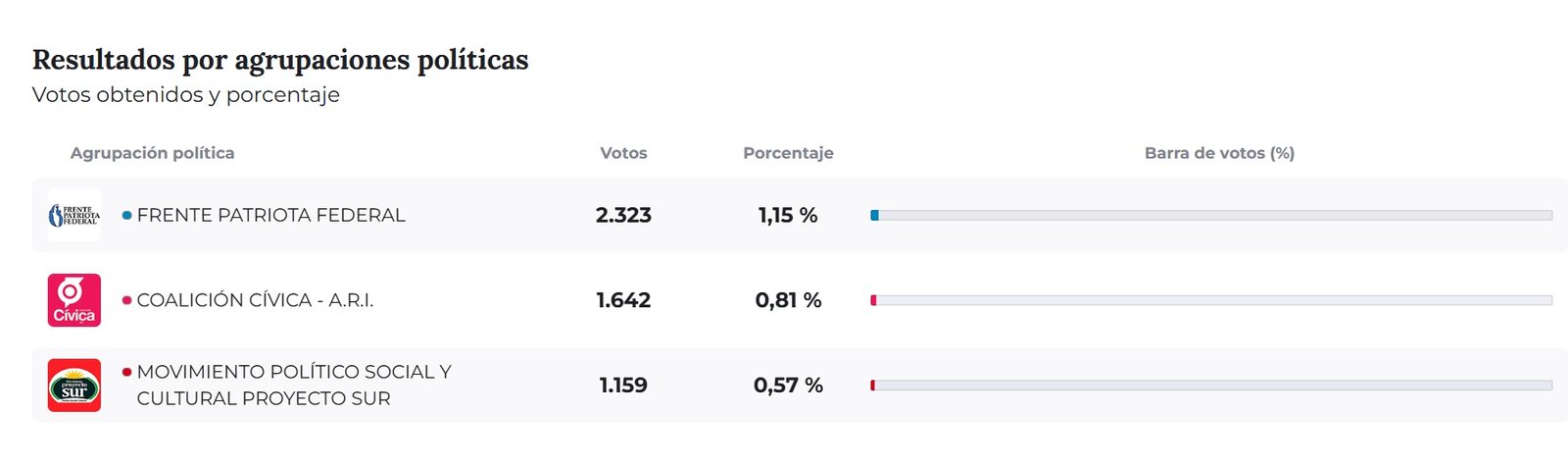This screenshot has height=465, width=1568.
Task: Click the Agrupación política column header
Action: pyautogui.click(x=152, y=153)
